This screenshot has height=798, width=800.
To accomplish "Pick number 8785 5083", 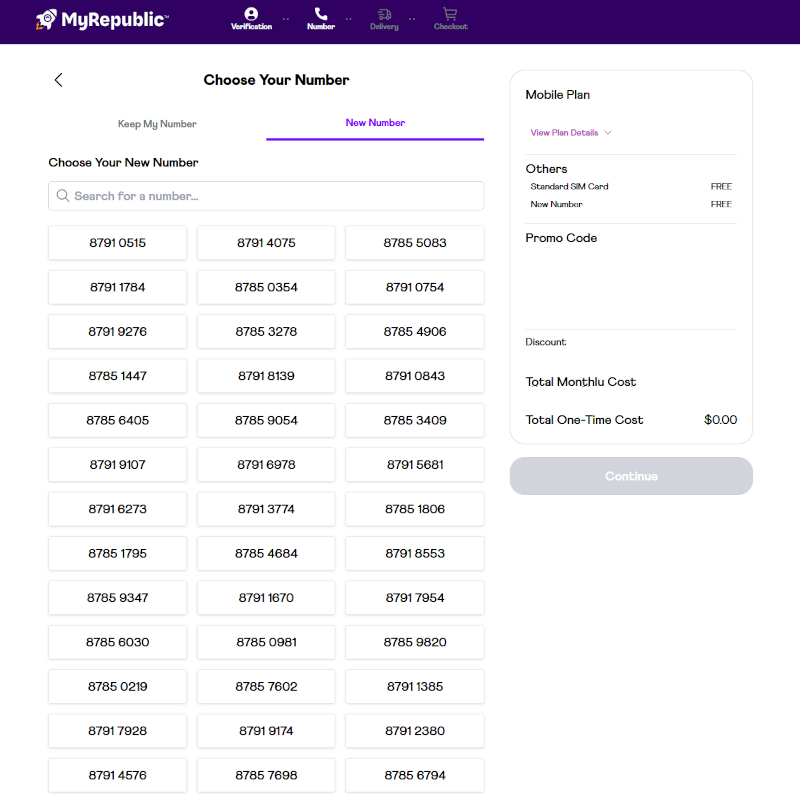I will [x=415, y=243].
